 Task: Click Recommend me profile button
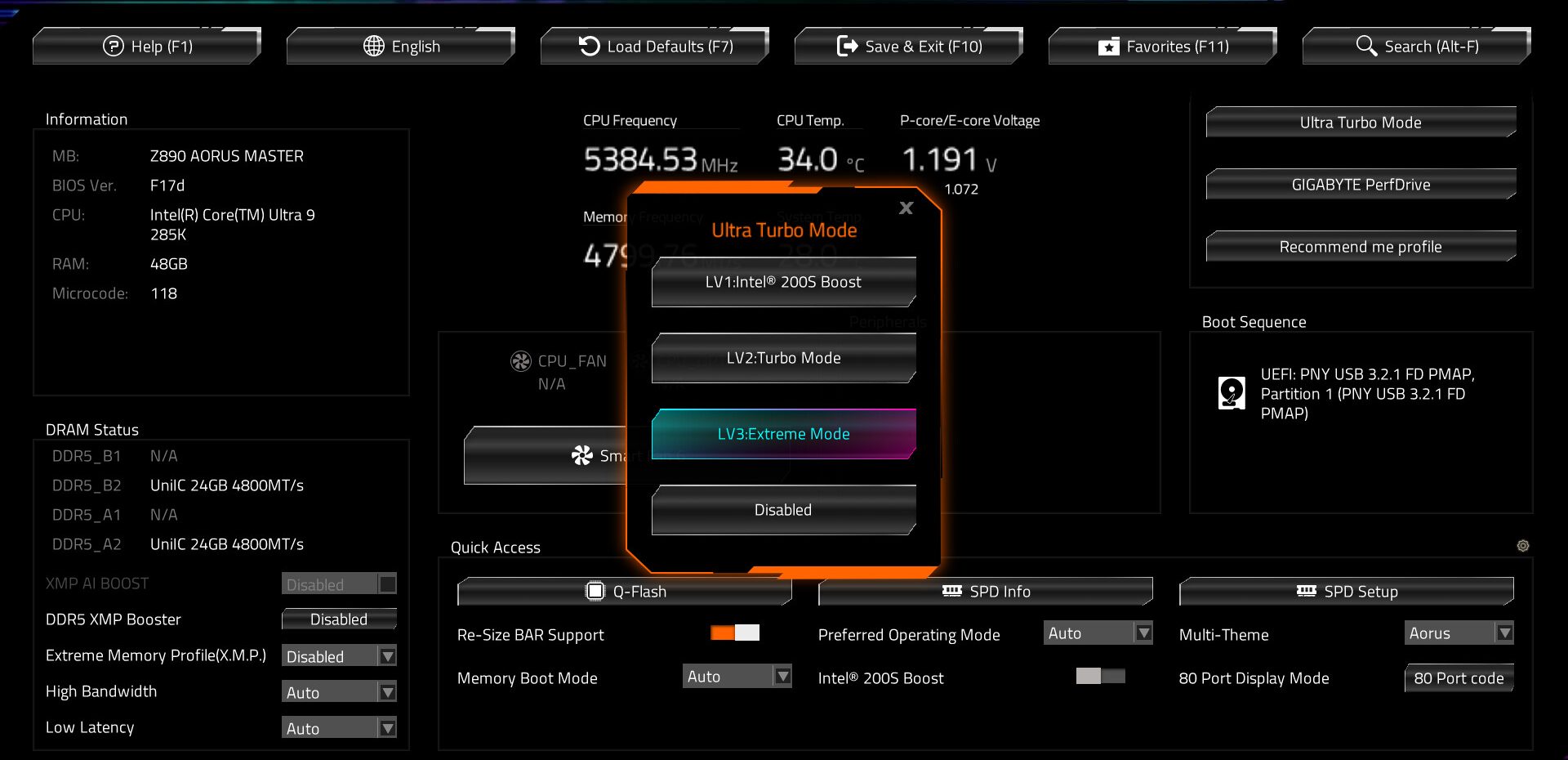coord(1361,246)
